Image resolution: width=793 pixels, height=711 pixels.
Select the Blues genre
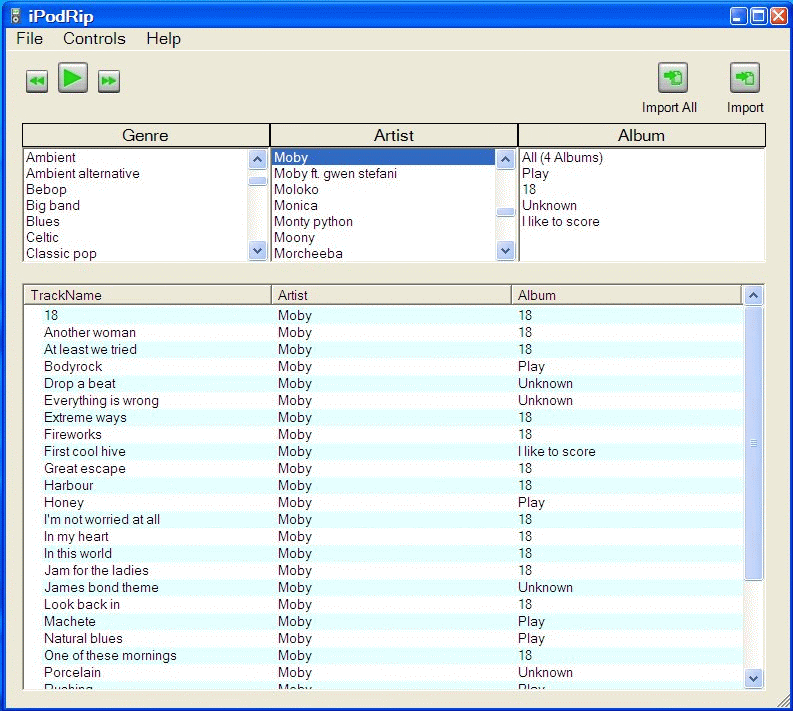click(x=43, y=222)
